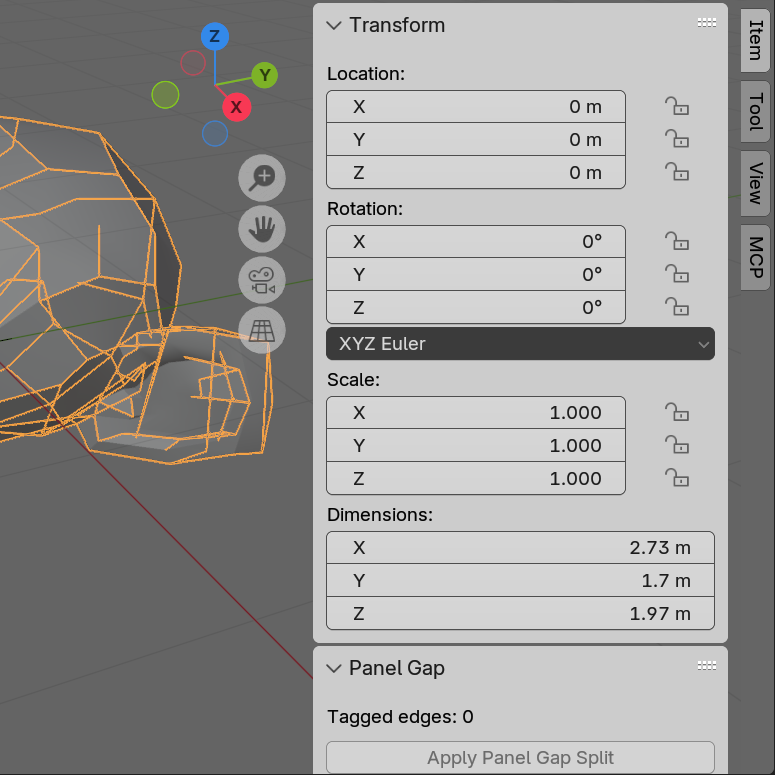The image size is (775, 775).
Task: Lock Scale Y
Action: click(677, 445)
